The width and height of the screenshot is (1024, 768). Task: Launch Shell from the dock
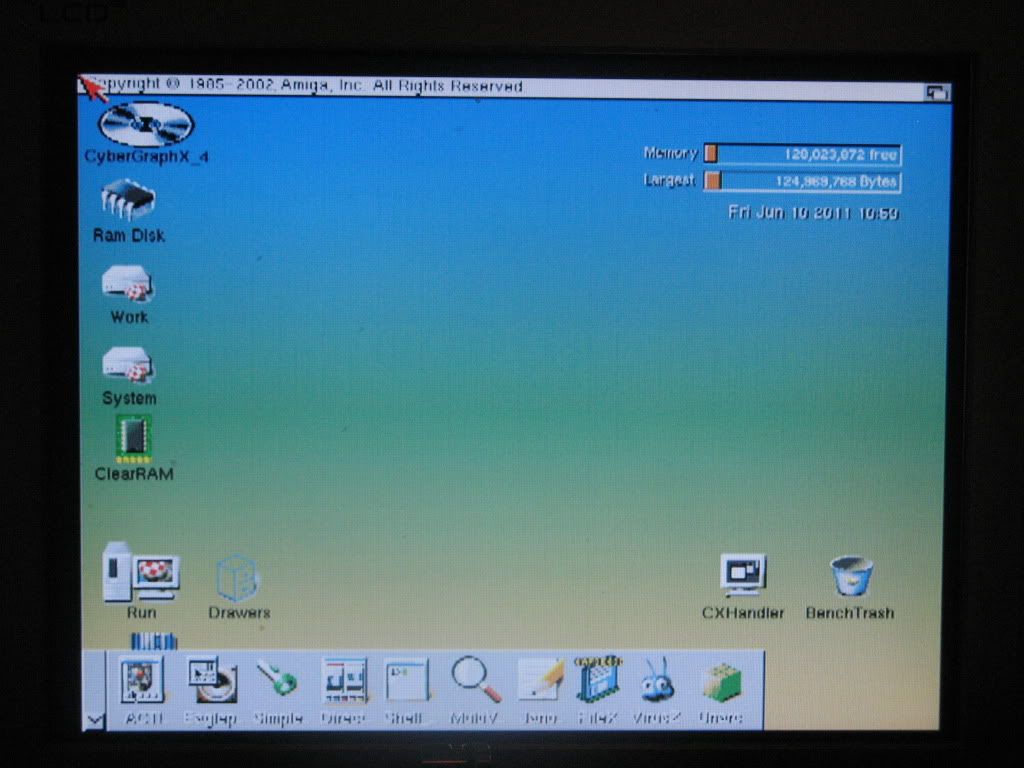point(406,682)
